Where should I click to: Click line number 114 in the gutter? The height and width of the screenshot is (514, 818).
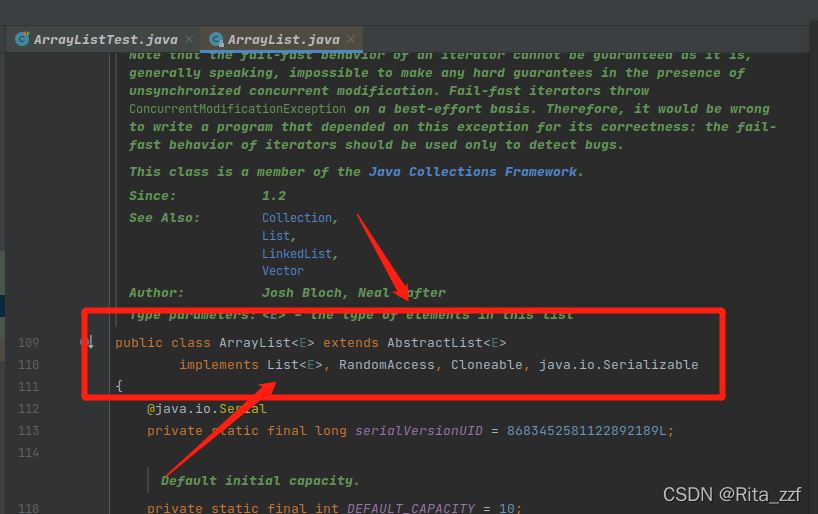[x=29, y=452]
